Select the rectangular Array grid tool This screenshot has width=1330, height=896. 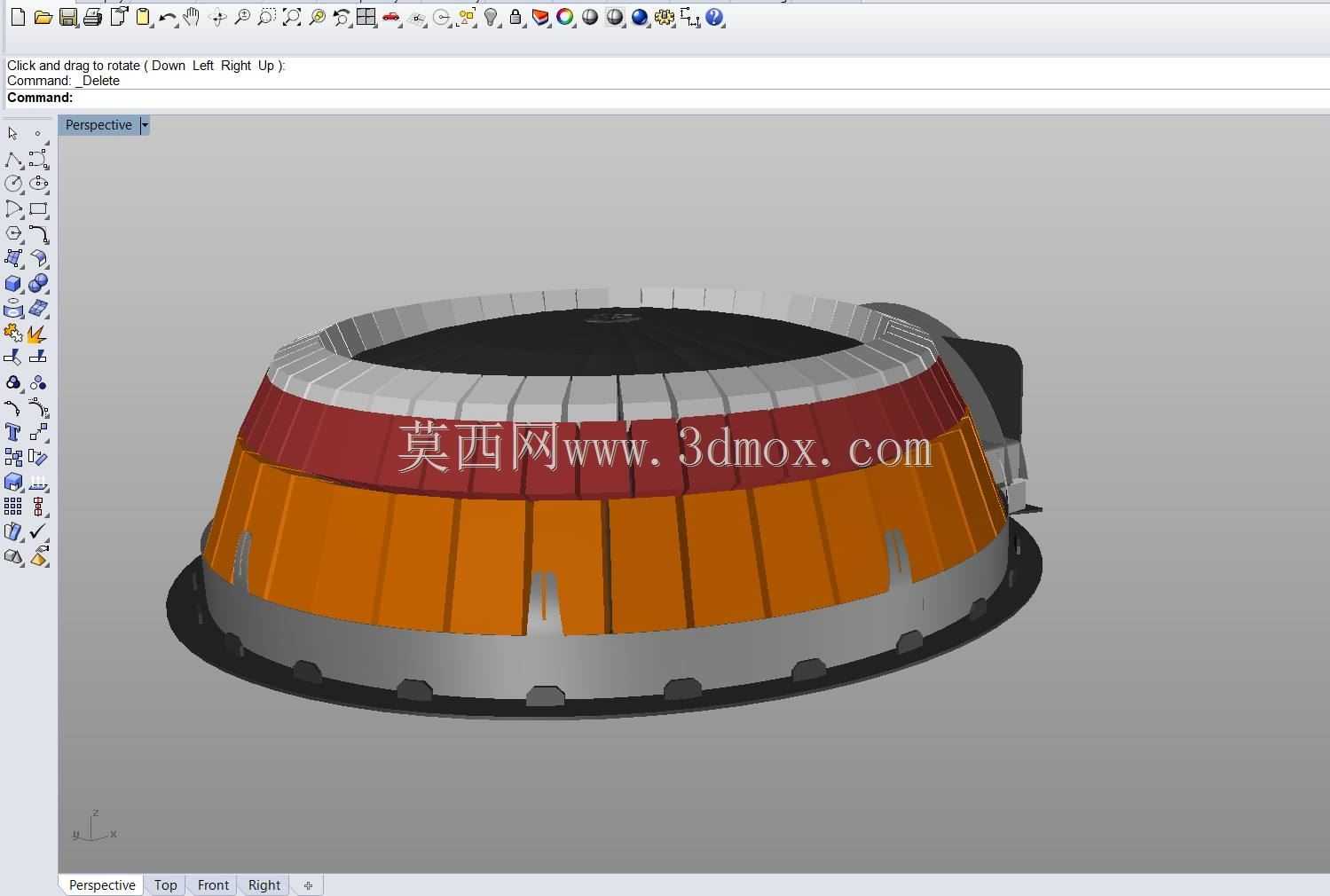pyautogui.click(x=13, y=507)
